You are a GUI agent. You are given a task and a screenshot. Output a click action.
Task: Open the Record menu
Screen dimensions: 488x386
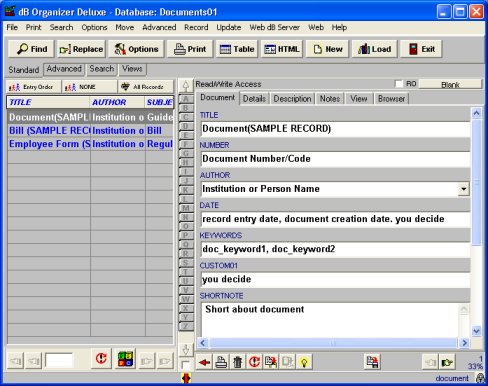(x=196, y=27)
